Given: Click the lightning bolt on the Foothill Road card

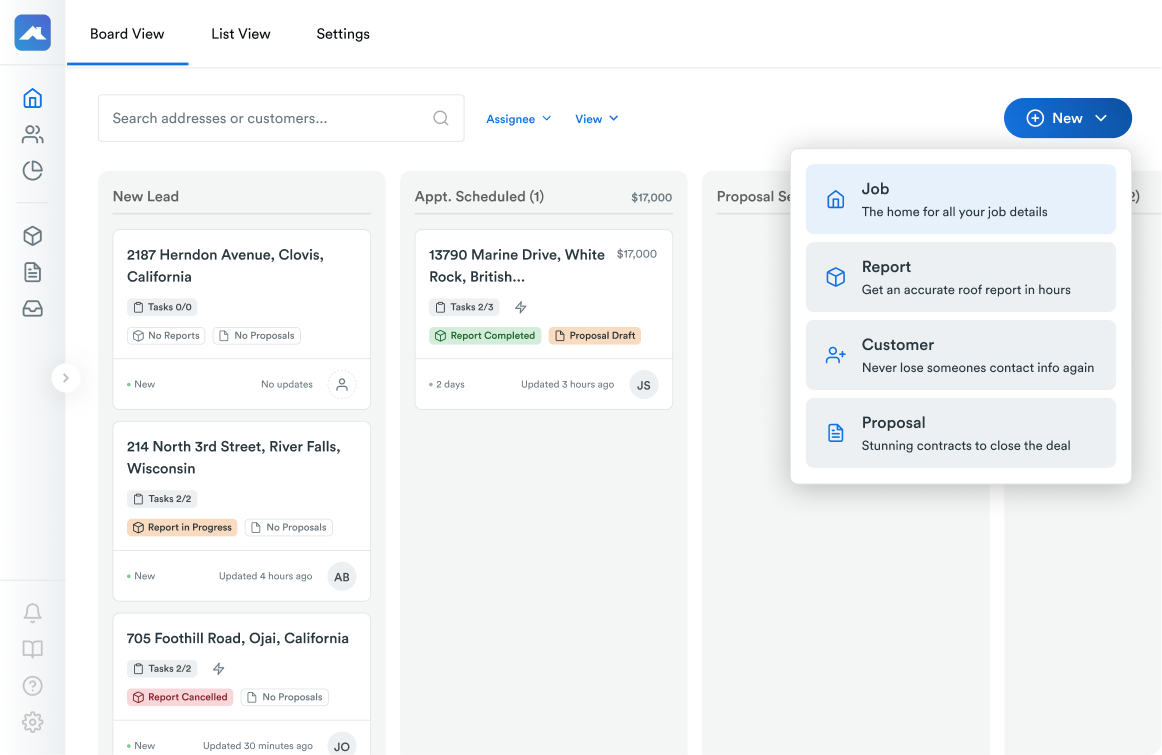Looking at the screenshot, I should tap(219, 668).
